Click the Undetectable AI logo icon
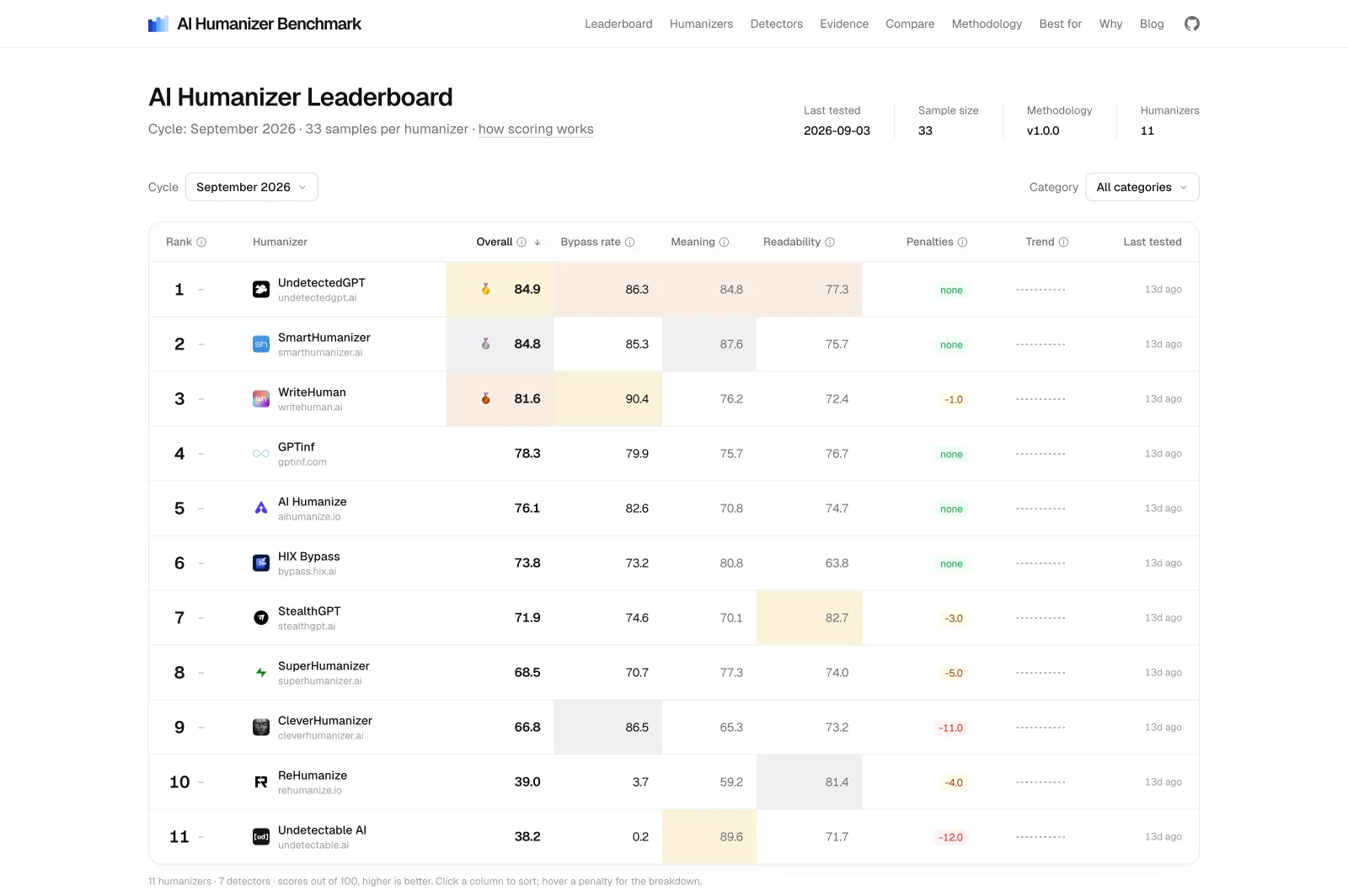 pyautogui.click(x=261, y=837)
